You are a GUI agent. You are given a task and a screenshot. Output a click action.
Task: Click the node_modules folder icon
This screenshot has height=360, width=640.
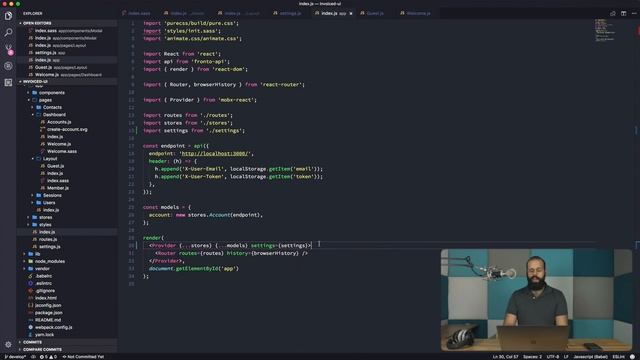[31, 261]
